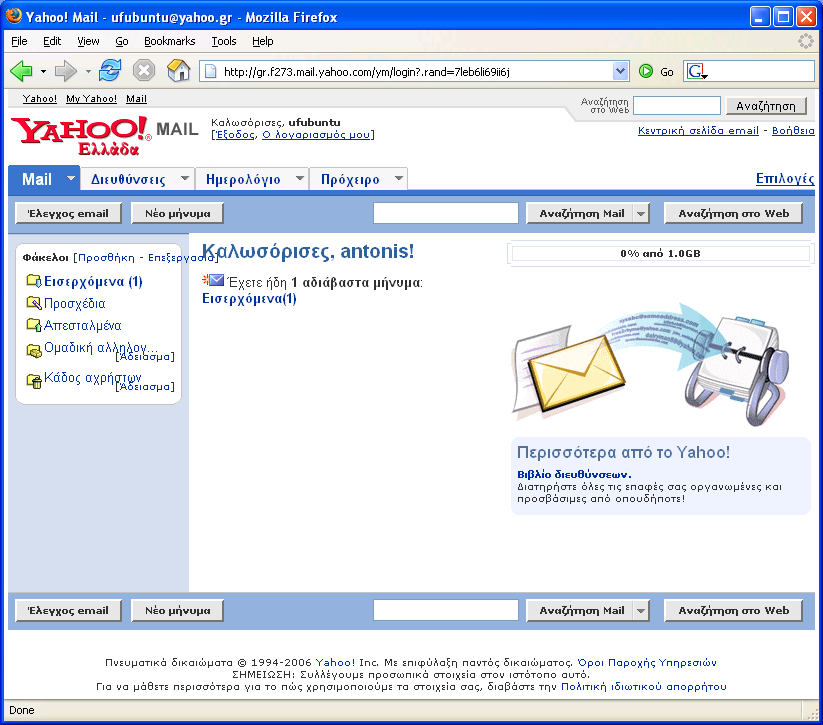Screen dimensions: 823x725
Task: Click the Έξοδος sign out link
Action: click(236, 134)
